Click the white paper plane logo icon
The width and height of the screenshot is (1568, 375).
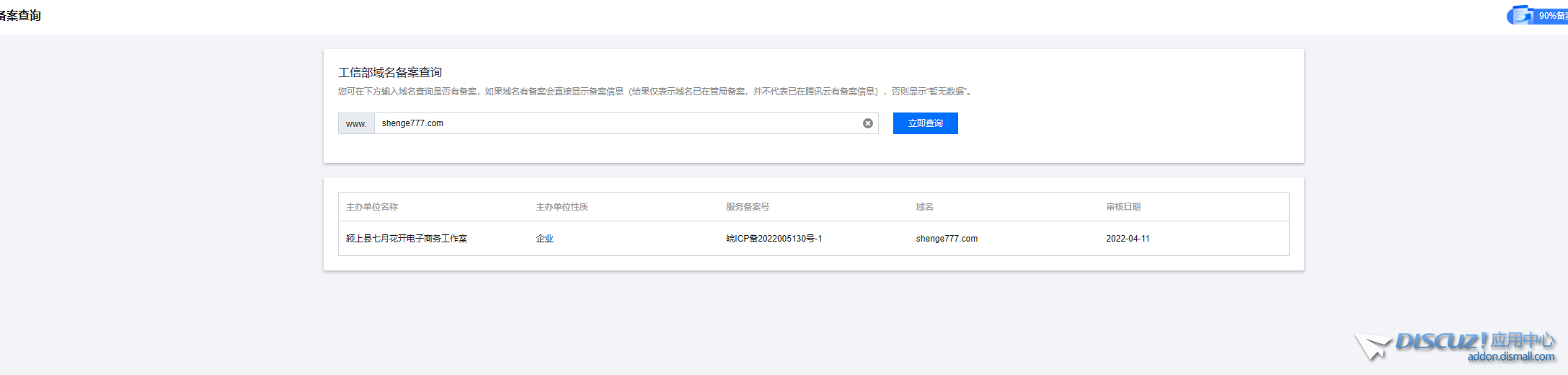[1372, 346]
